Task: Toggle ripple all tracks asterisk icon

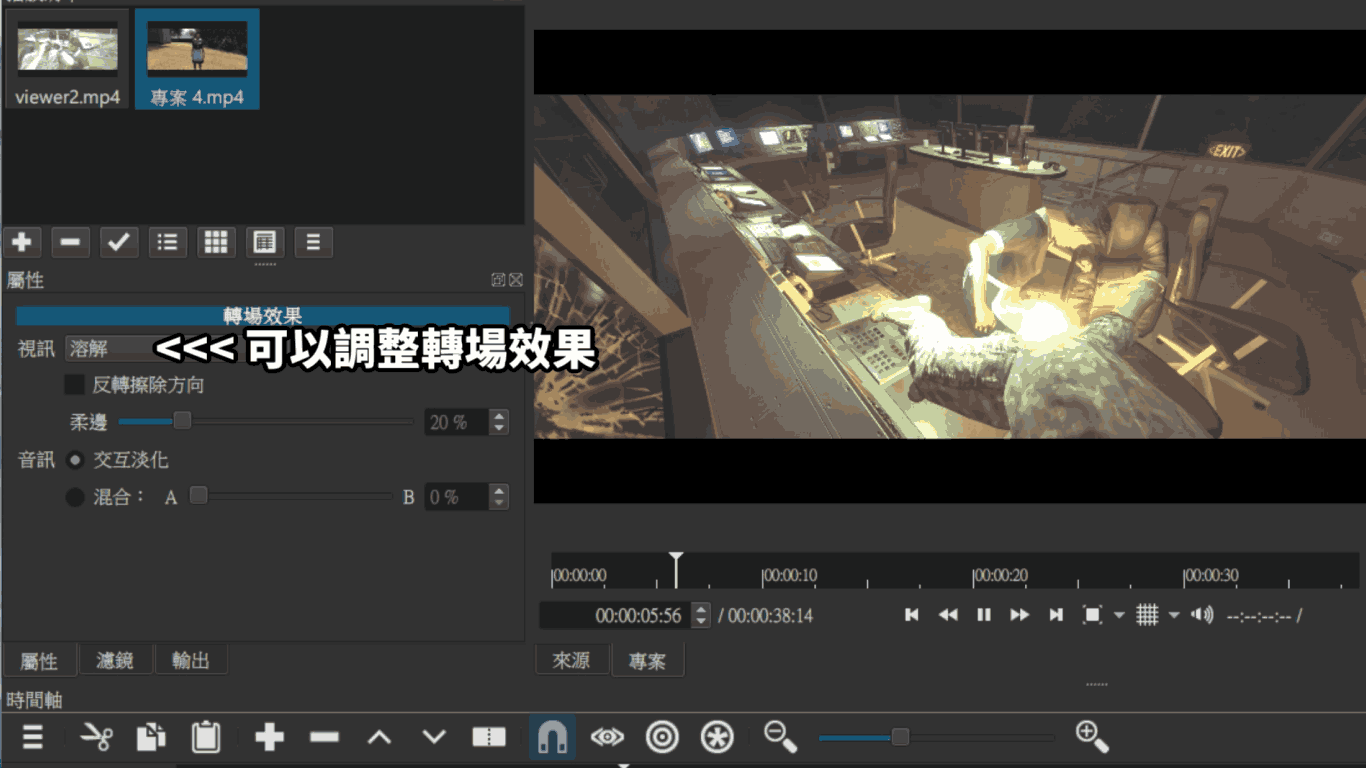Action: 717,738
